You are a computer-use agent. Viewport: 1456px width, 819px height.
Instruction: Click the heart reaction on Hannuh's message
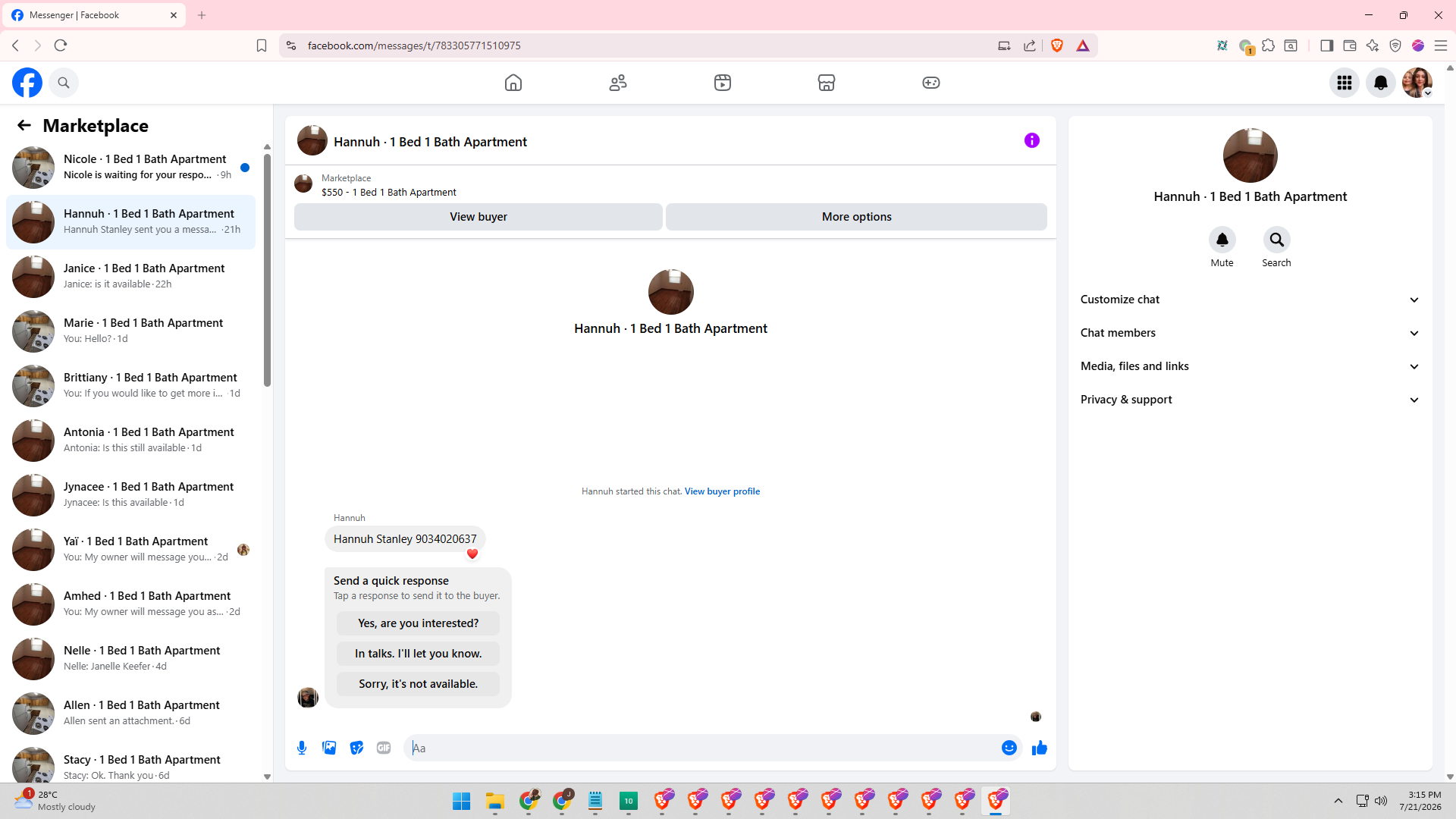pyautogui.click(x=472, y=554)
